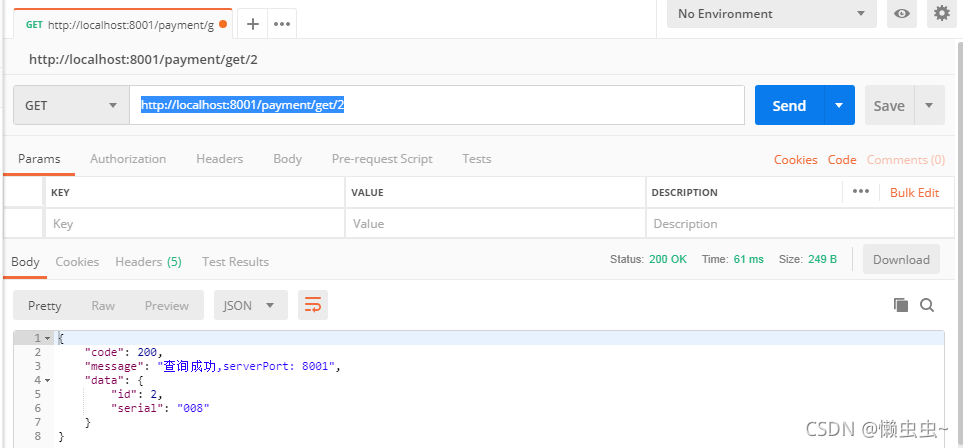Image resolution: width=963 pixels, height=448 pixels.
Task: Open the Code snippet link
Action: coord(842,160)
